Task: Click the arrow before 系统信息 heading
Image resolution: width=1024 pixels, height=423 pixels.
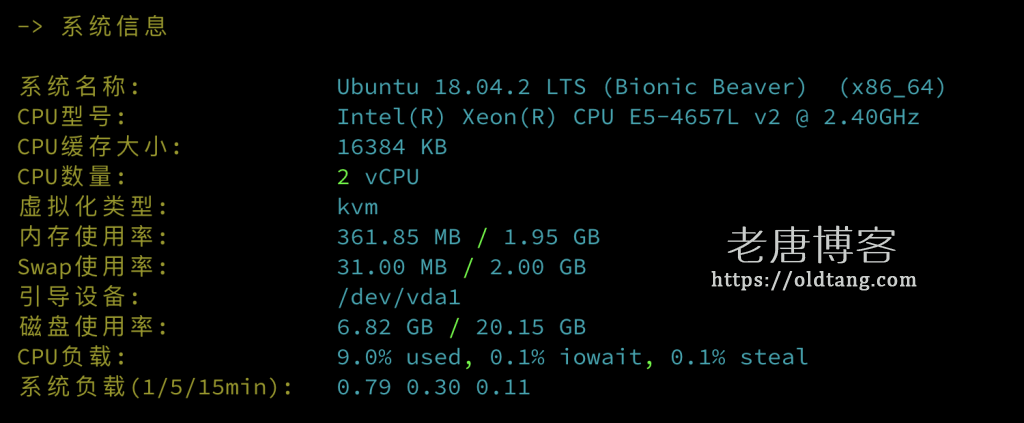Action: coord(32,27)
